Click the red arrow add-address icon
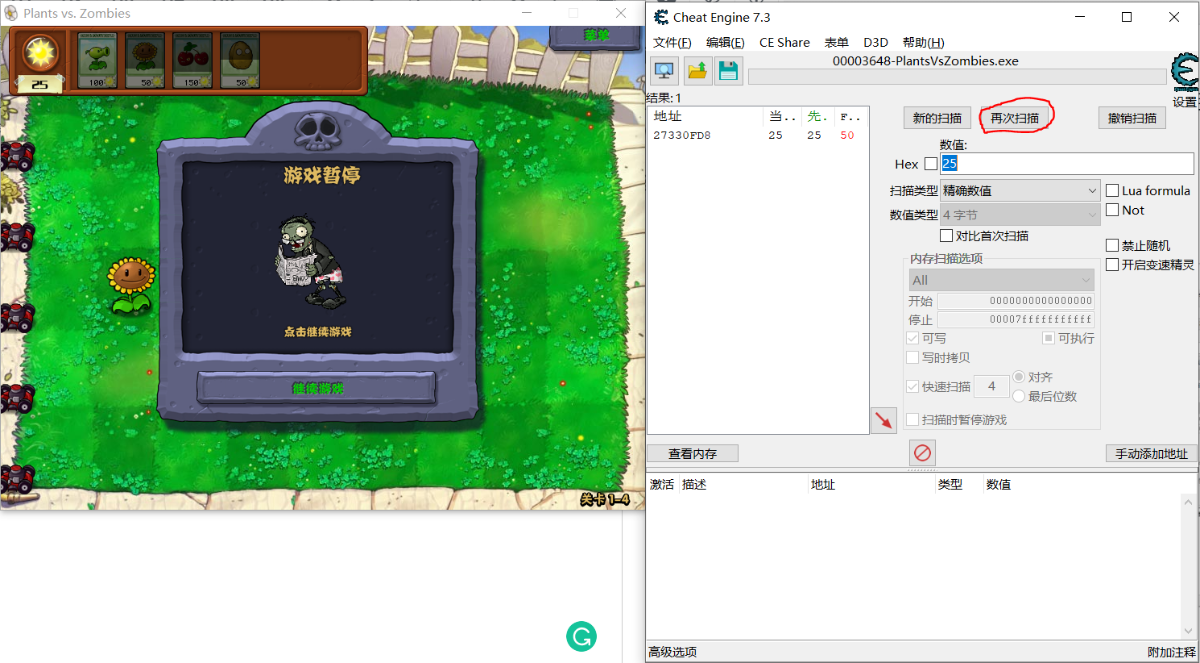1200x663 pixels. [883, 420]
